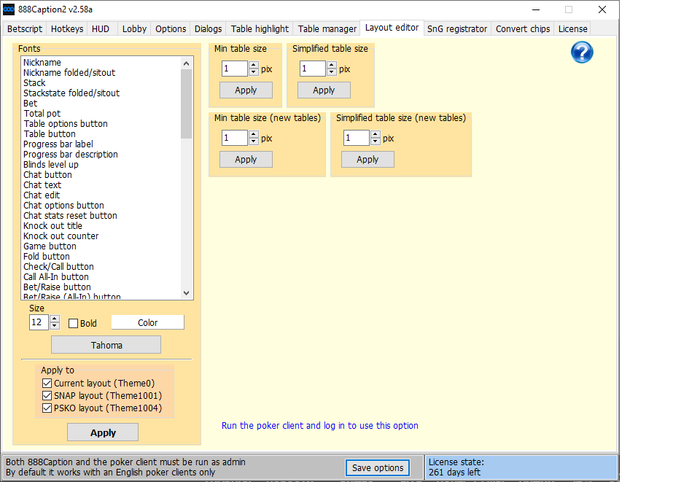700x482 pixels.
Task: Click the font Size input field
Action: pyautogui.click(x=39, y=322)
